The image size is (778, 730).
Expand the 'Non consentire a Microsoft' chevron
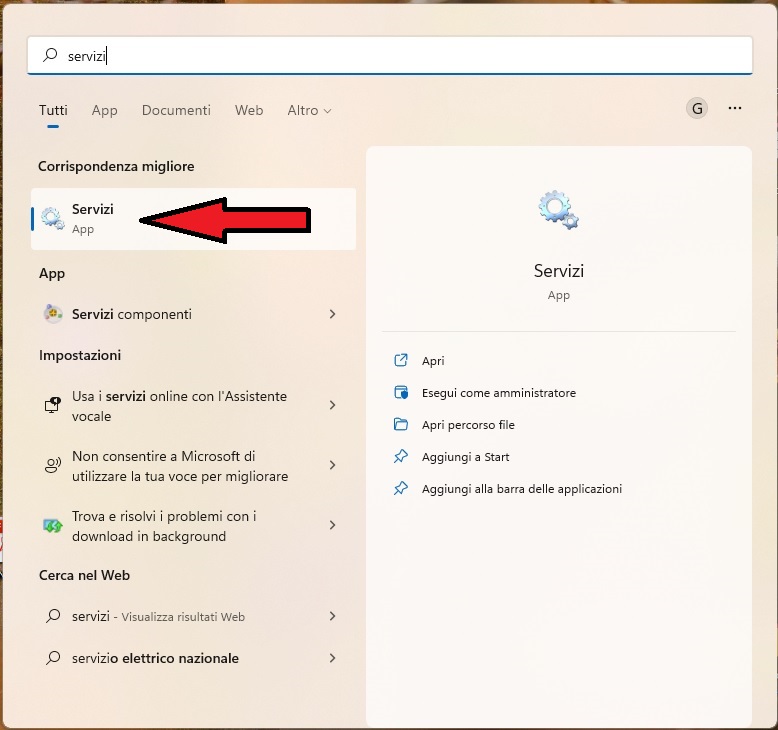(x=332, y=465)
